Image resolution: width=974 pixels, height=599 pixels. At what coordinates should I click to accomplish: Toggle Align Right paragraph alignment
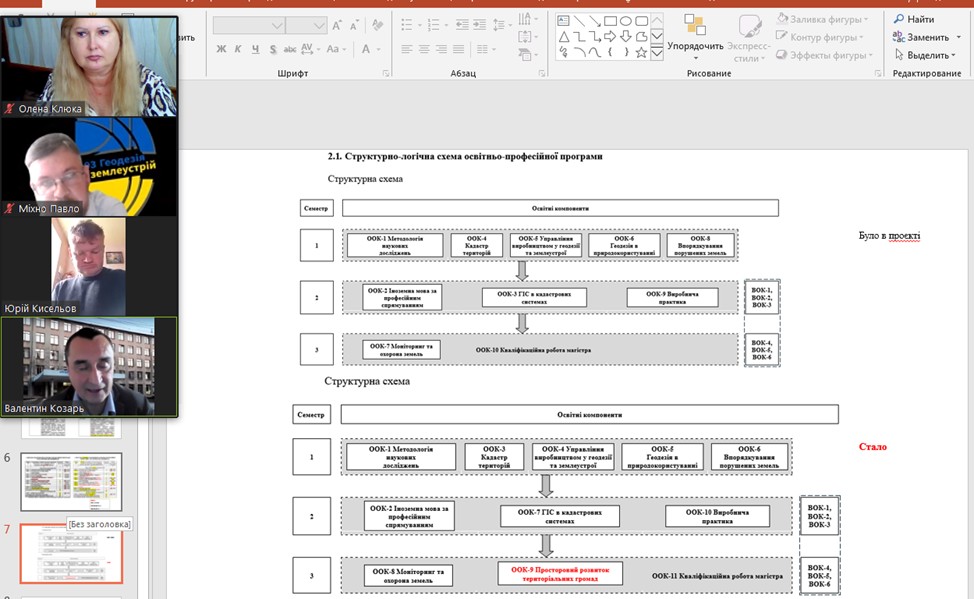(x=441, y=49)
